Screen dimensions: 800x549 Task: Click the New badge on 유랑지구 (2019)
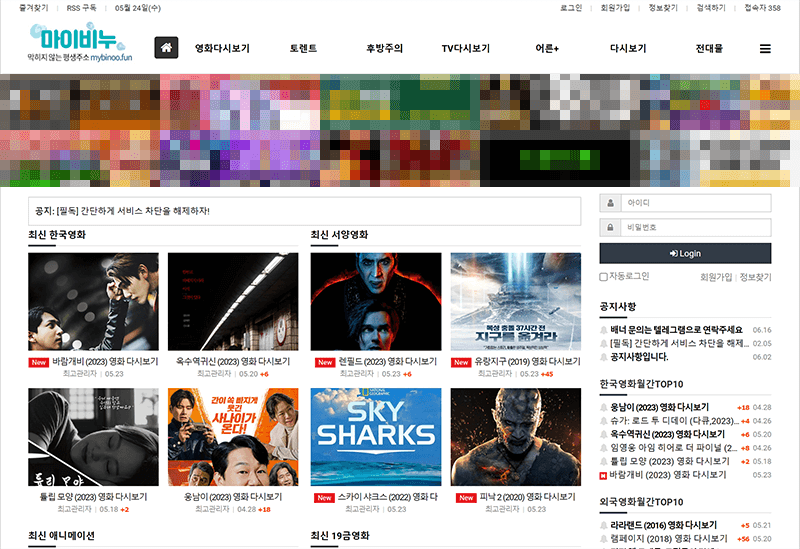click(x=461, y=362)
